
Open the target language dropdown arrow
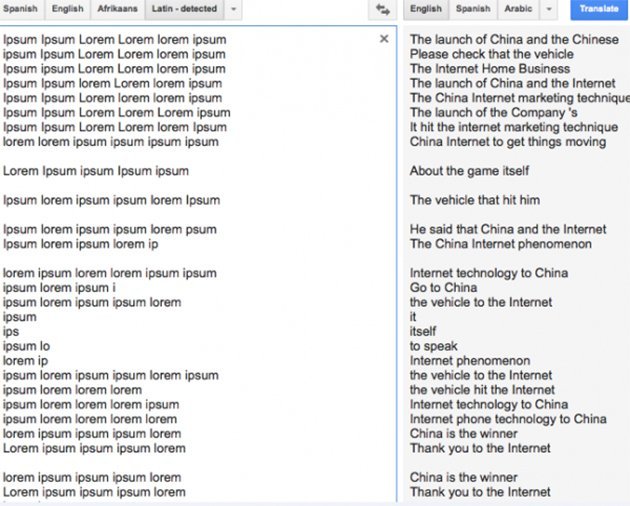[548, 9]
